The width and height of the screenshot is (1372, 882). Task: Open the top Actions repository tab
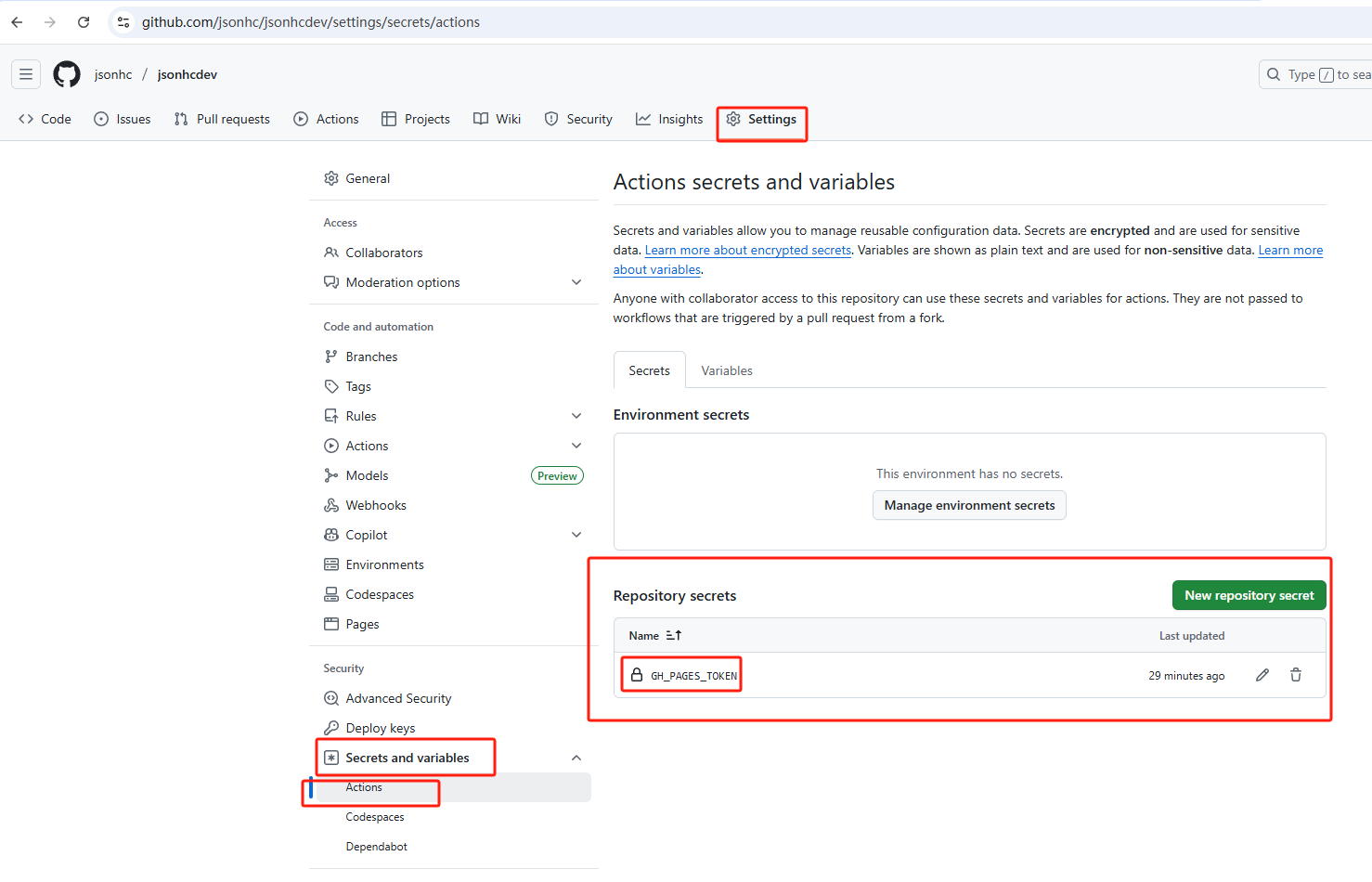pos(326,119)
